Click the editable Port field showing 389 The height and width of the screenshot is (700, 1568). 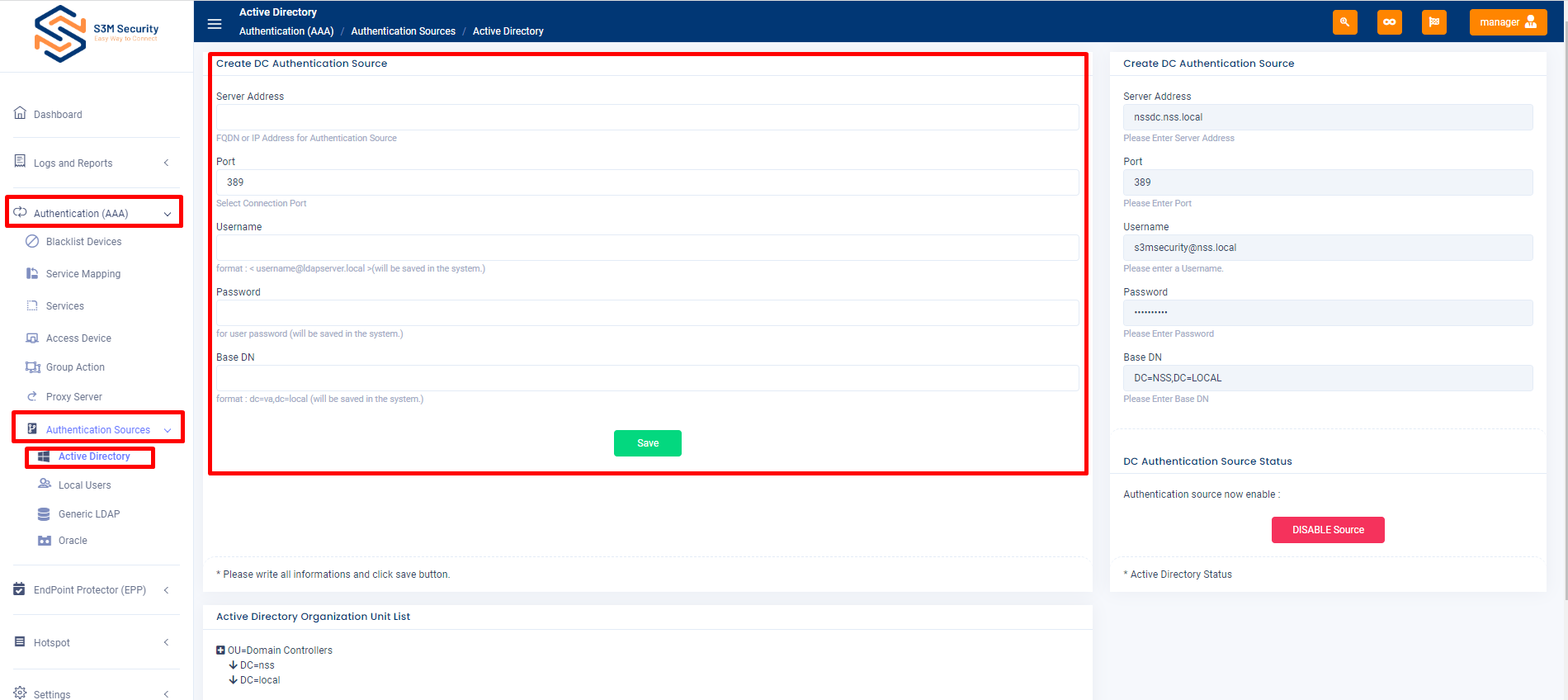pyautogui.click(x=648, y=182)
